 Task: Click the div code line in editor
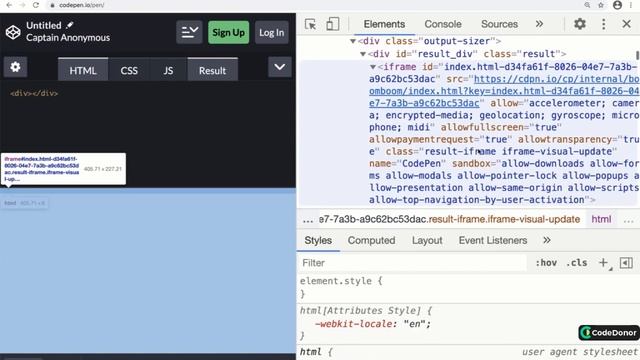coord(34,93)
